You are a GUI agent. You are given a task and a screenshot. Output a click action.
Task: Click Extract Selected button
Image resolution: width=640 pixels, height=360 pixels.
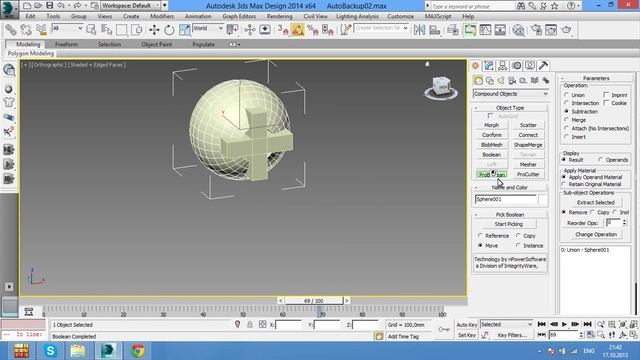pos(596,202)
